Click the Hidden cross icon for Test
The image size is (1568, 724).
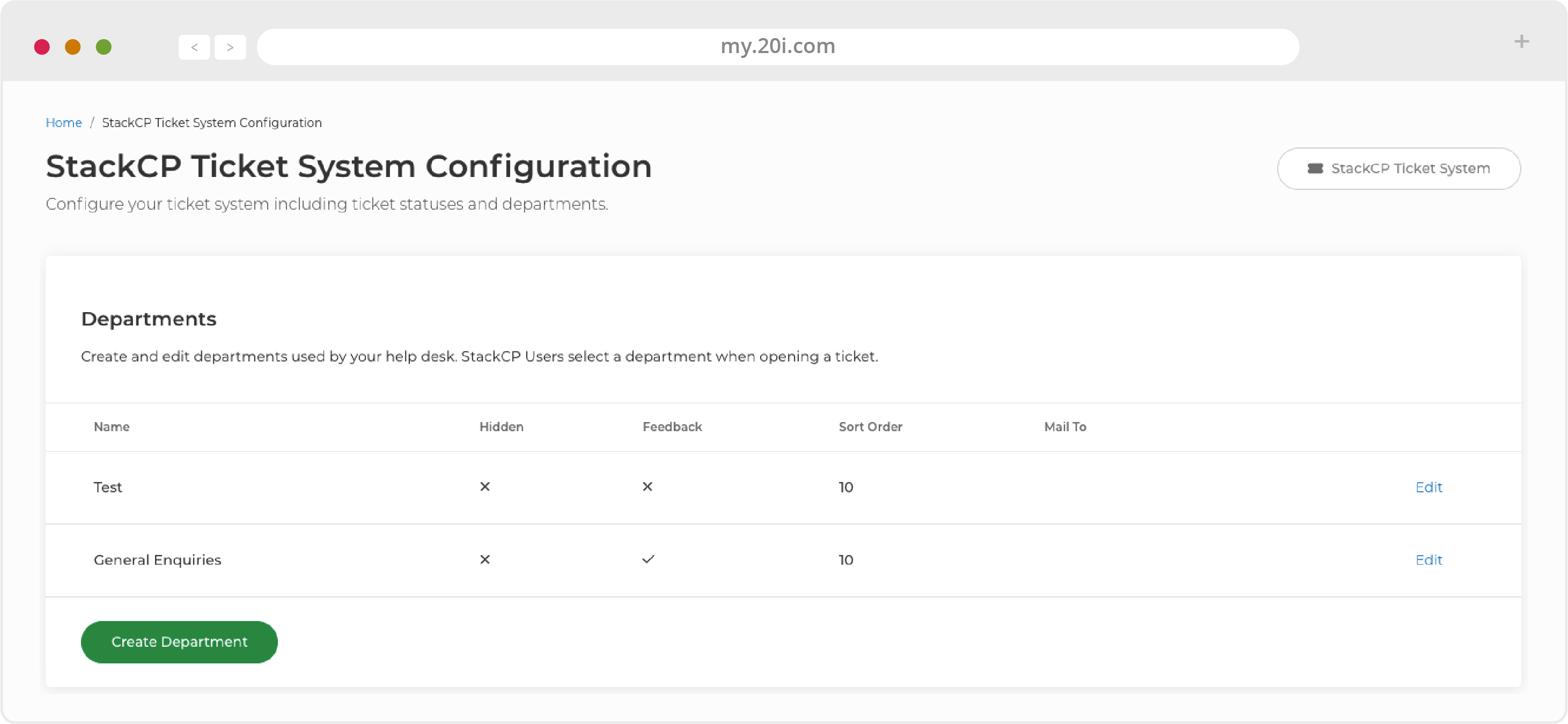pos(484,487)
